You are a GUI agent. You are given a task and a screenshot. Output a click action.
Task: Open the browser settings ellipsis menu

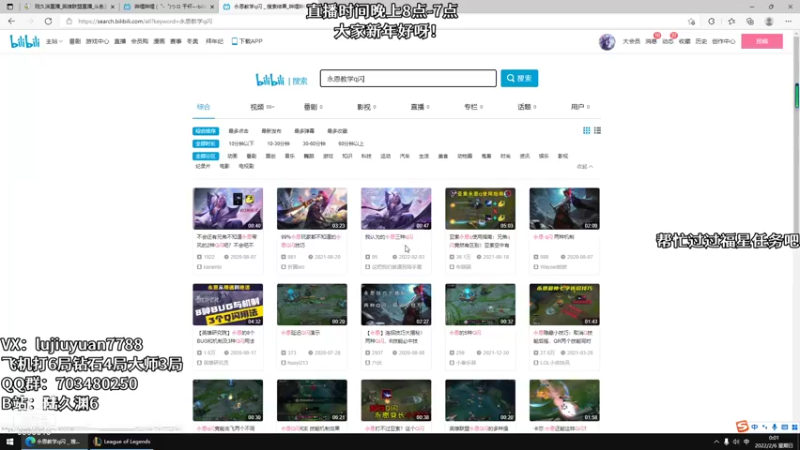point(788,21)
